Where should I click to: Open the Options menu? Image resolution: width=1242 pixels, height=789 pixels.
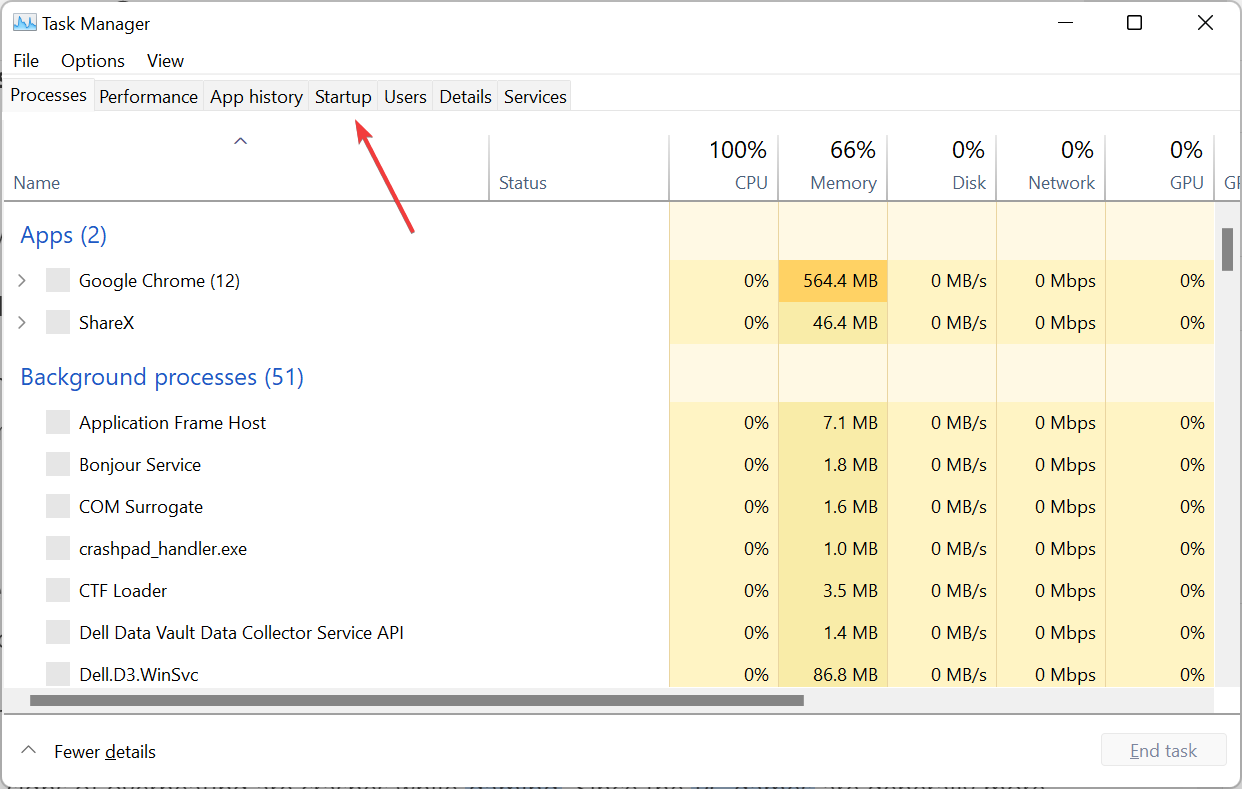92,61
